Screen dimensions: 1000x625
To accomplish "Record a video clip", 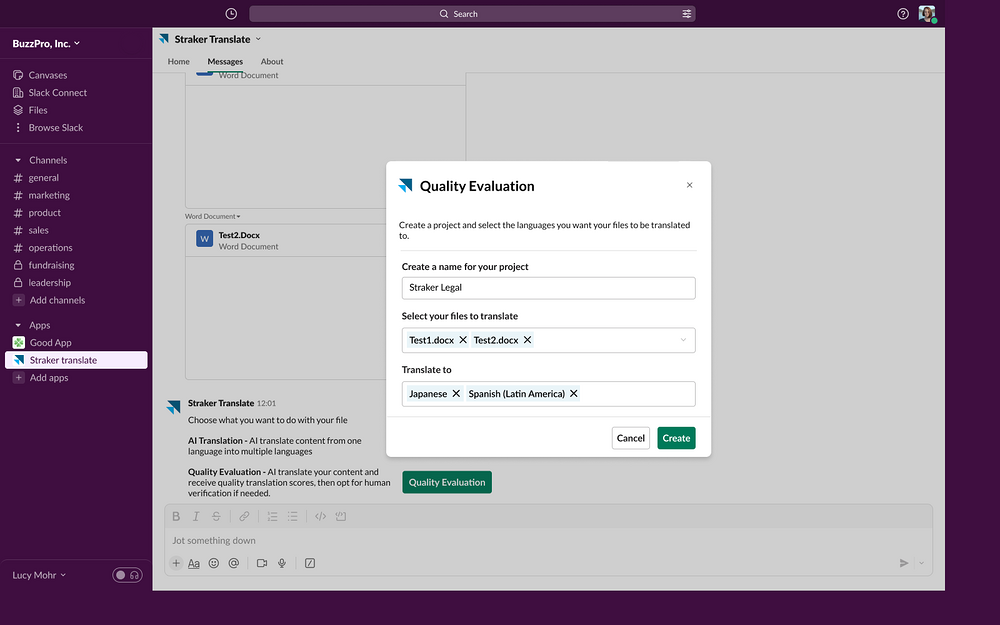I will click(x=261, y=563).
